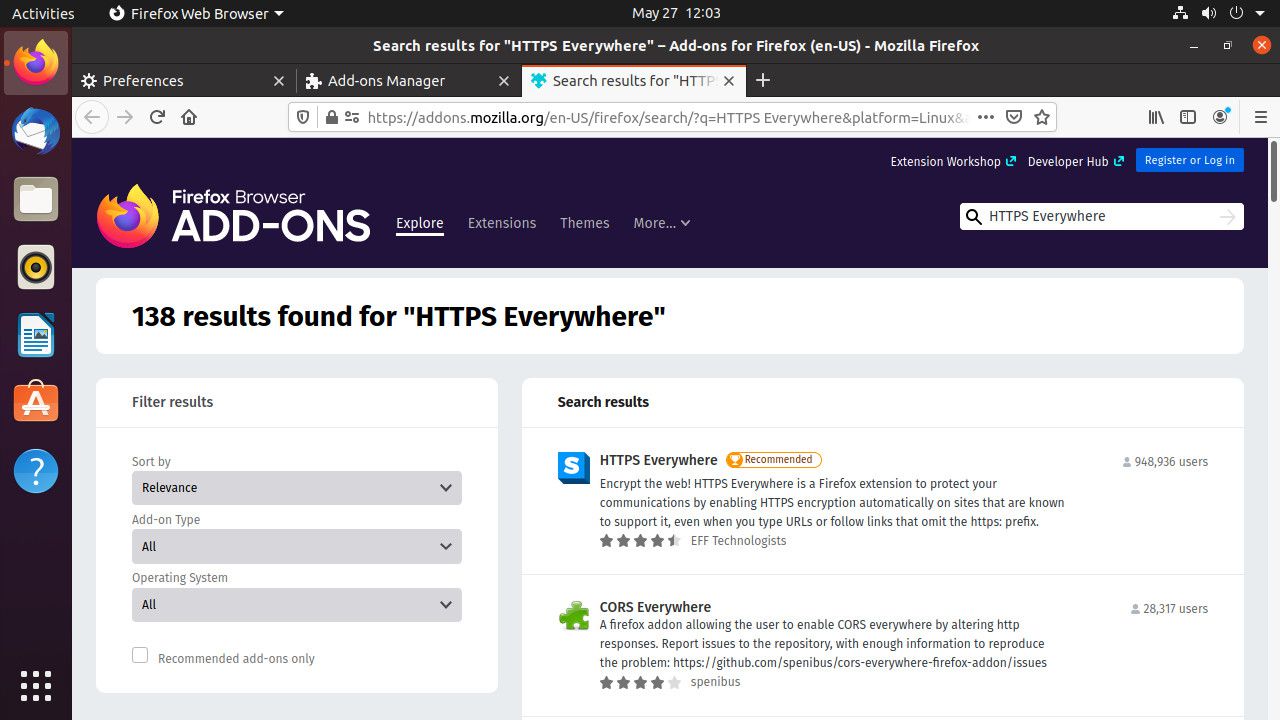
Task: Click the HTTPS Everywhere extension icon
Action: pyautogui.click(x=574, y=468)
